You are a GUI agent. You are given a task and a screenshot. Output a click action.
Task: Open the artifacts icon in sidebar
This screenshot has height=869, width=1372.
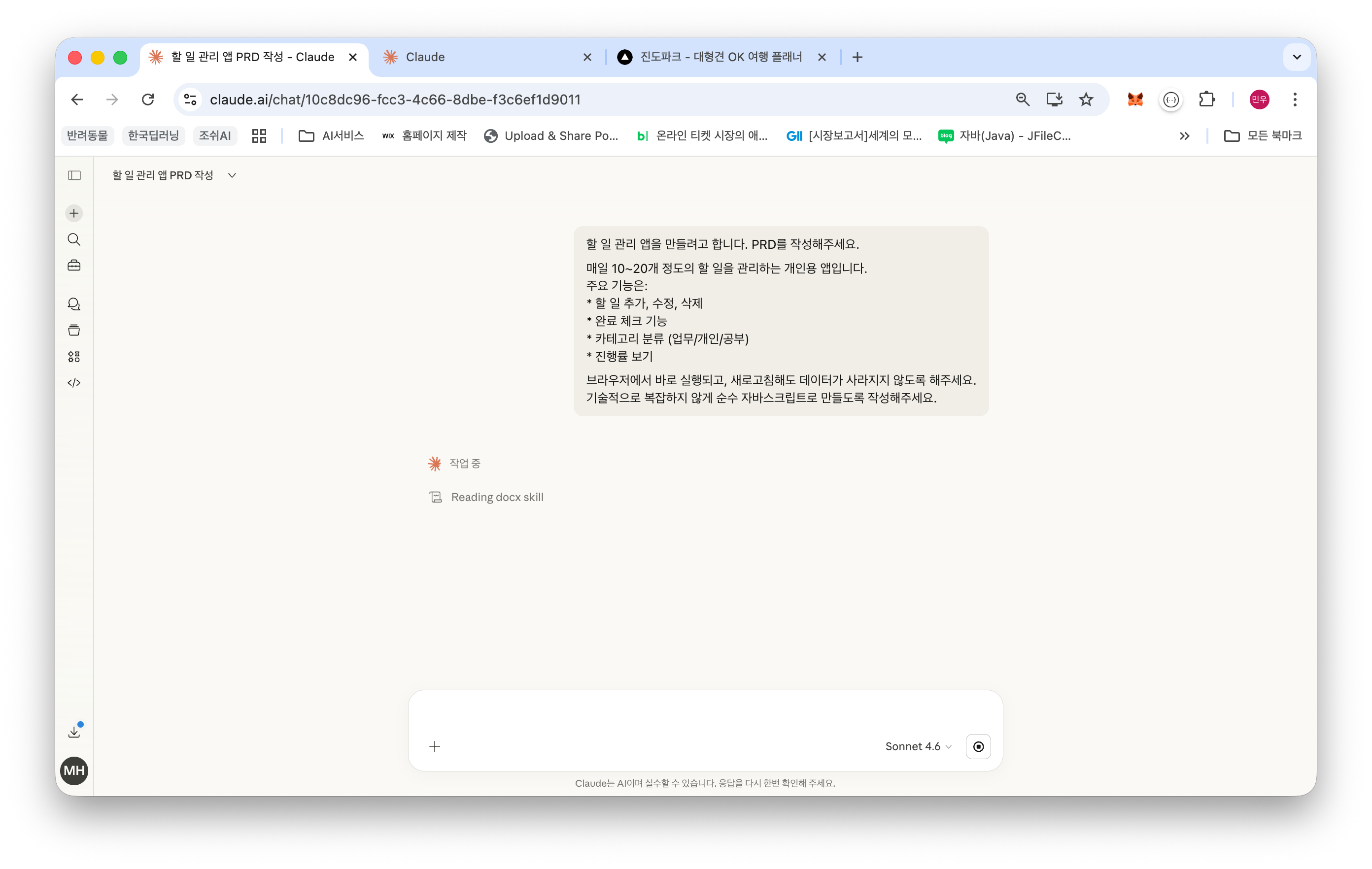pos(74,357)
